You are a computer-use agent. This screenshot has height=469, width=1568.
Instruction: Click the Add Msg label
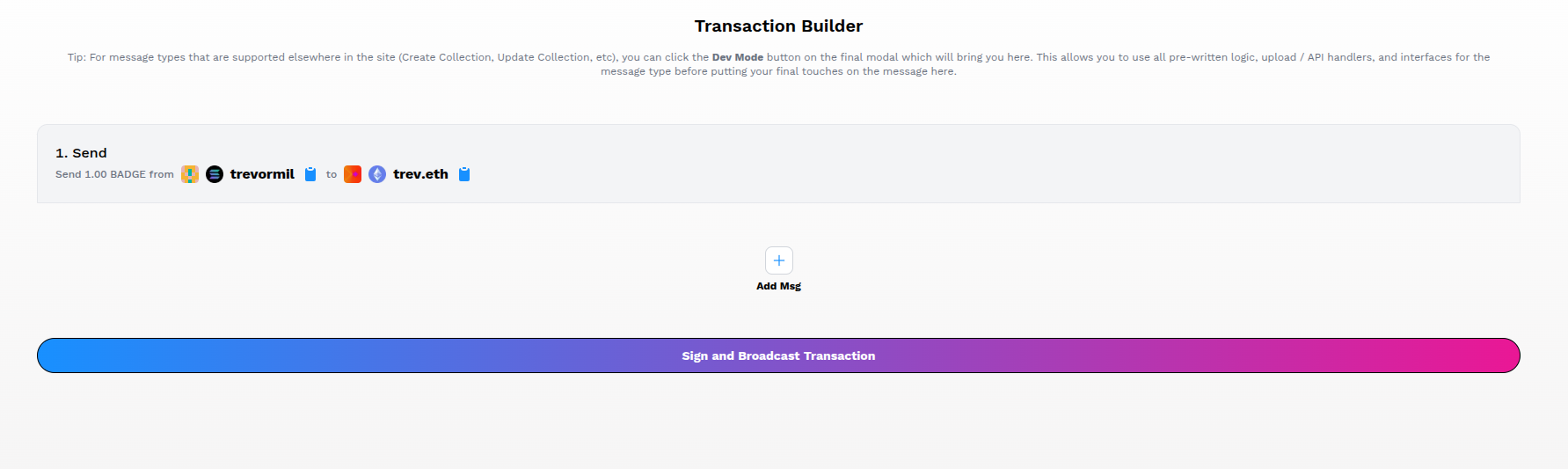click(778, 286)
